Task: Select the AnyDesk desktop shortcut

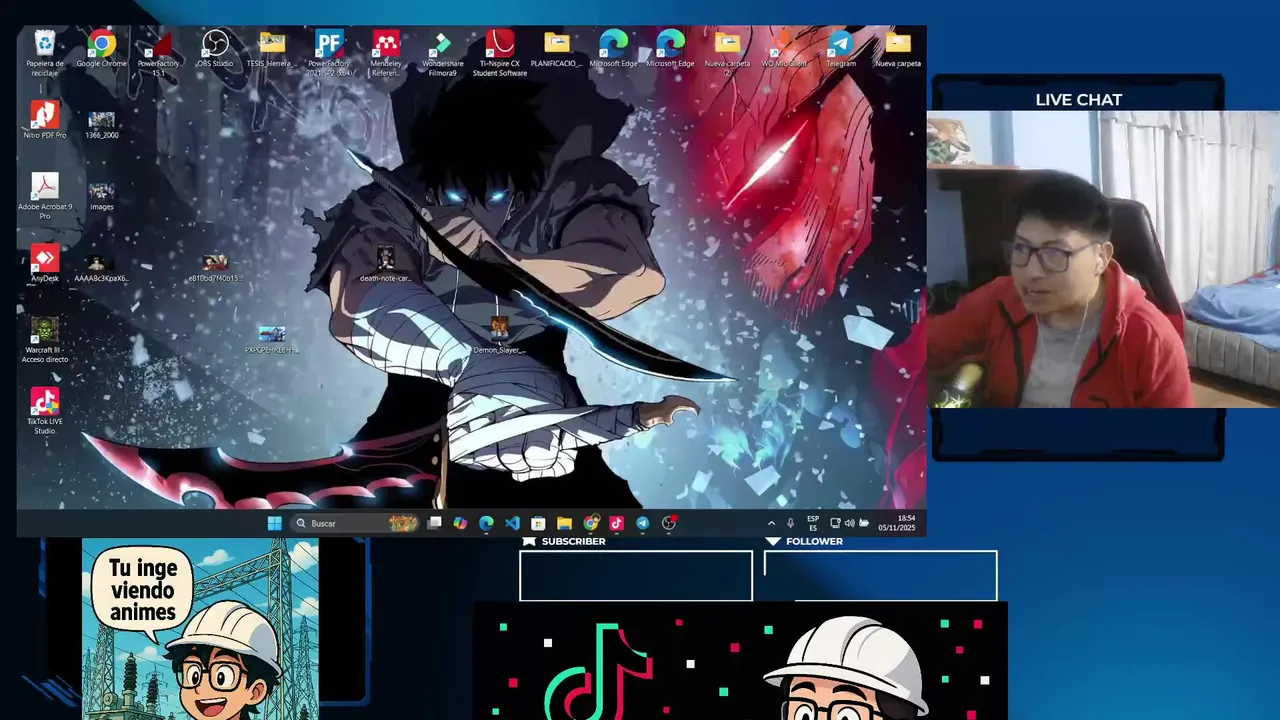Action: point(45,263)
